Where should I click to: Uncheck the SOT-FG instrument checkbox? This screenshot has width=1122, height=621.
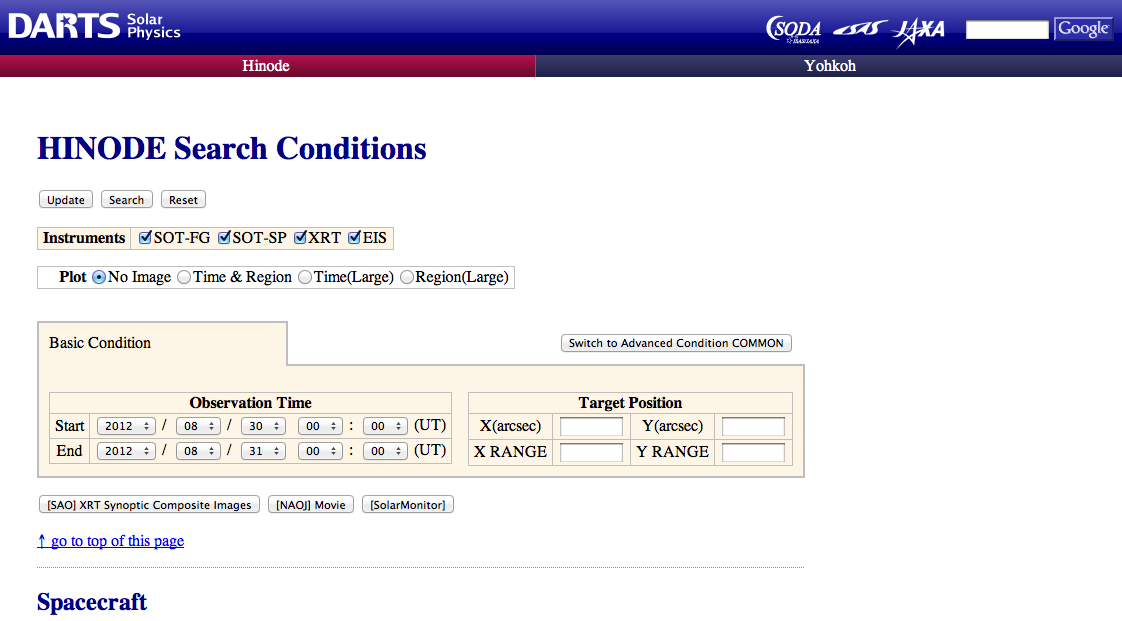[x=146, y=238]
